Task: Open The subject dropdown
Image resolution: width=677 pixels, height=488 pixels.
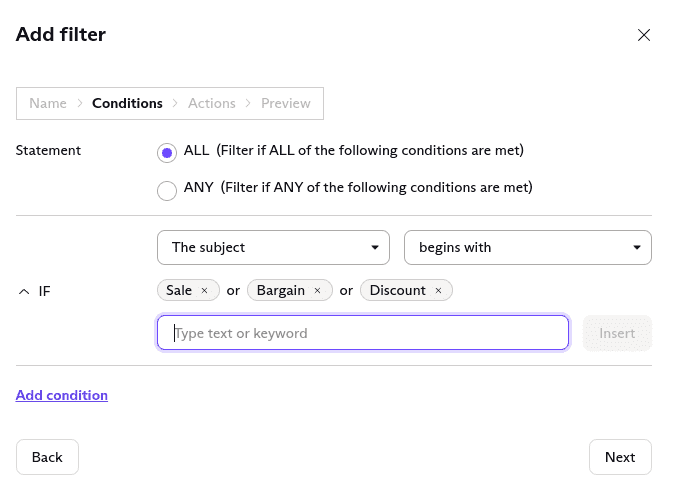Action: (273, 247)
